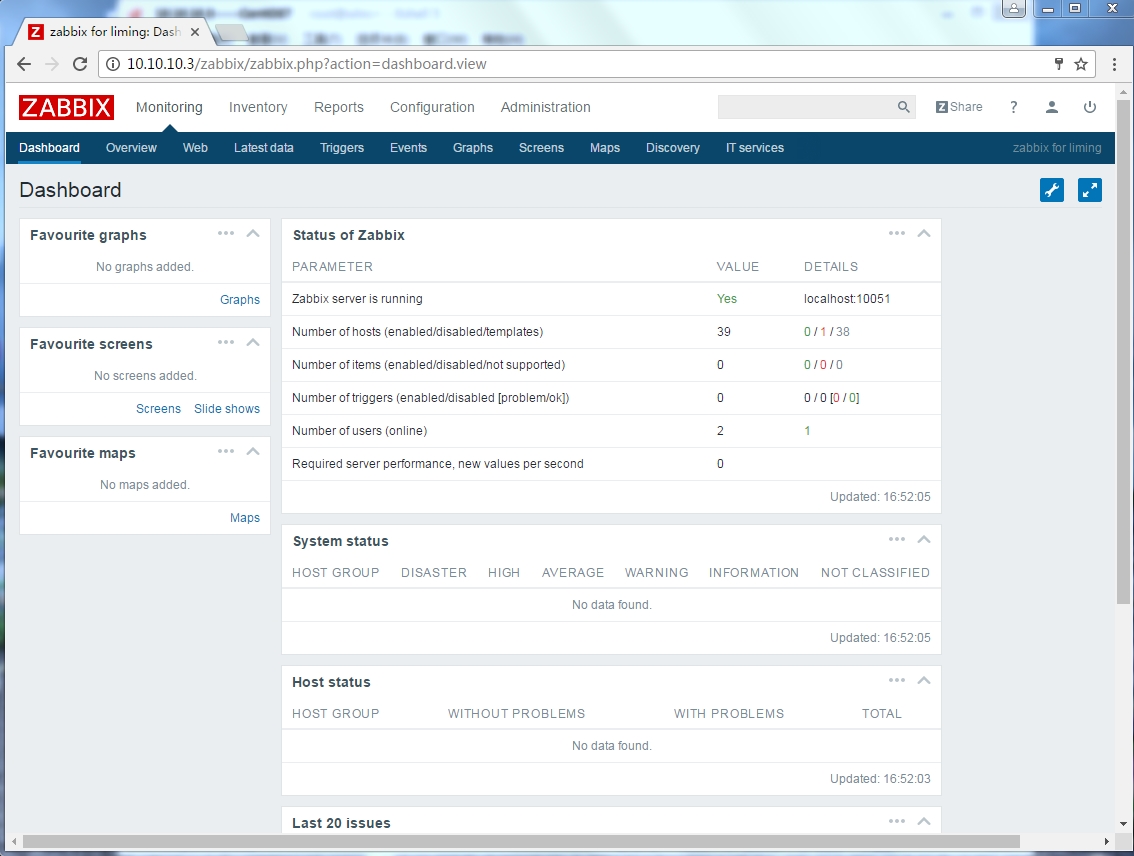1134x856 pixels.
Task: Reload the page in browser
Action: click(x=80, y=64)
